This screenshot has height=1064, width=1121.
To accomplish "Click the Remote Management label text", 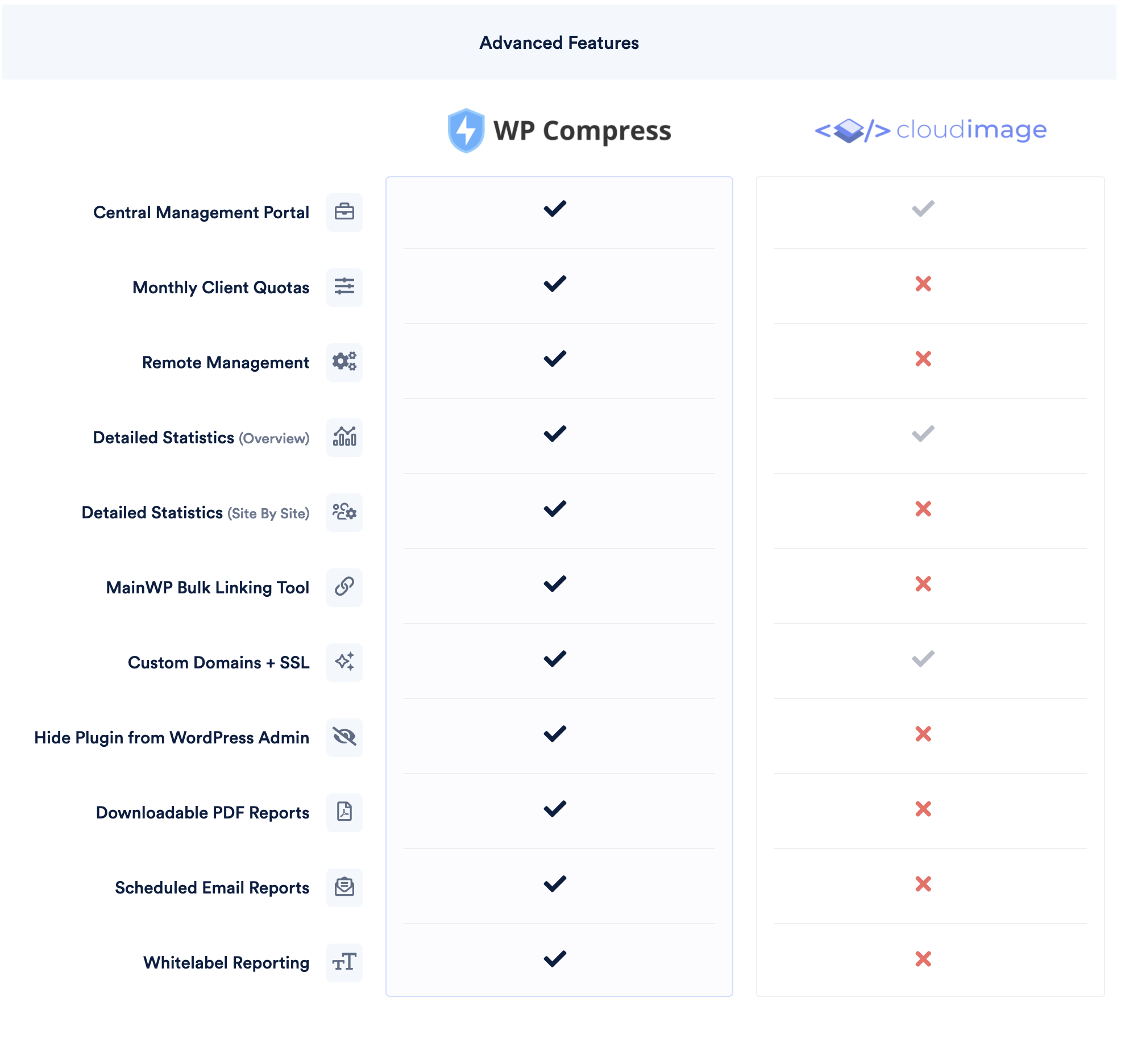I will coord(225,362).
